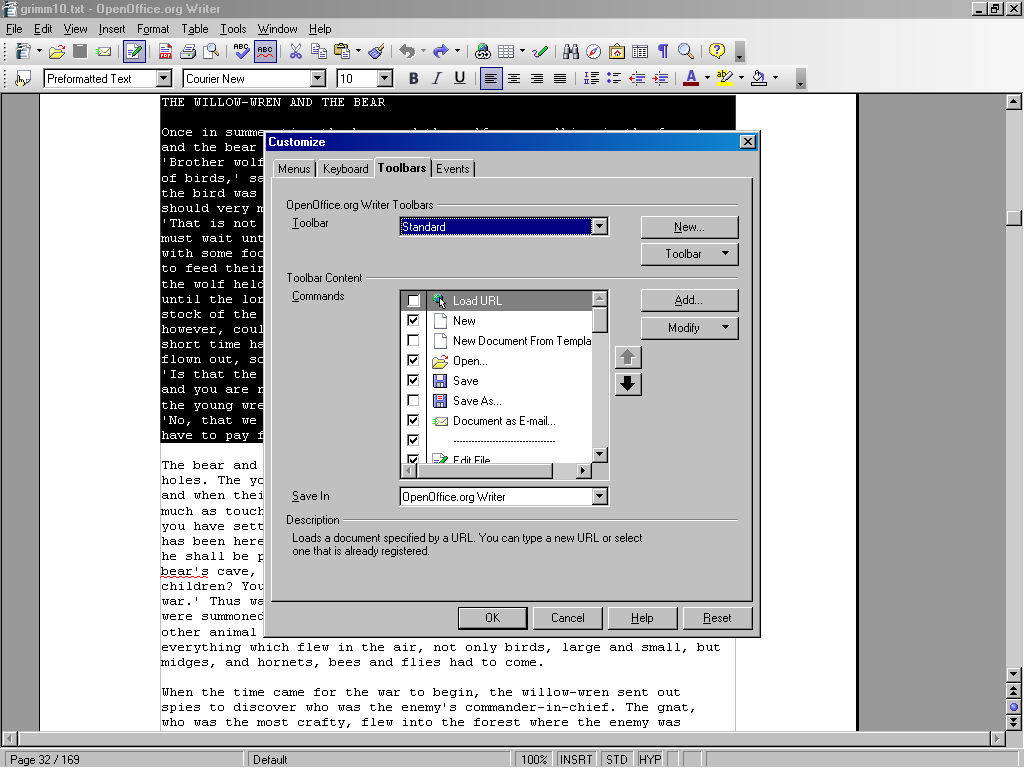Image resolution: width=1024 pixels, height=768 pixels.
Task: Click the Document as E-mail toolbar icon
Action: (x=103, y=51)
